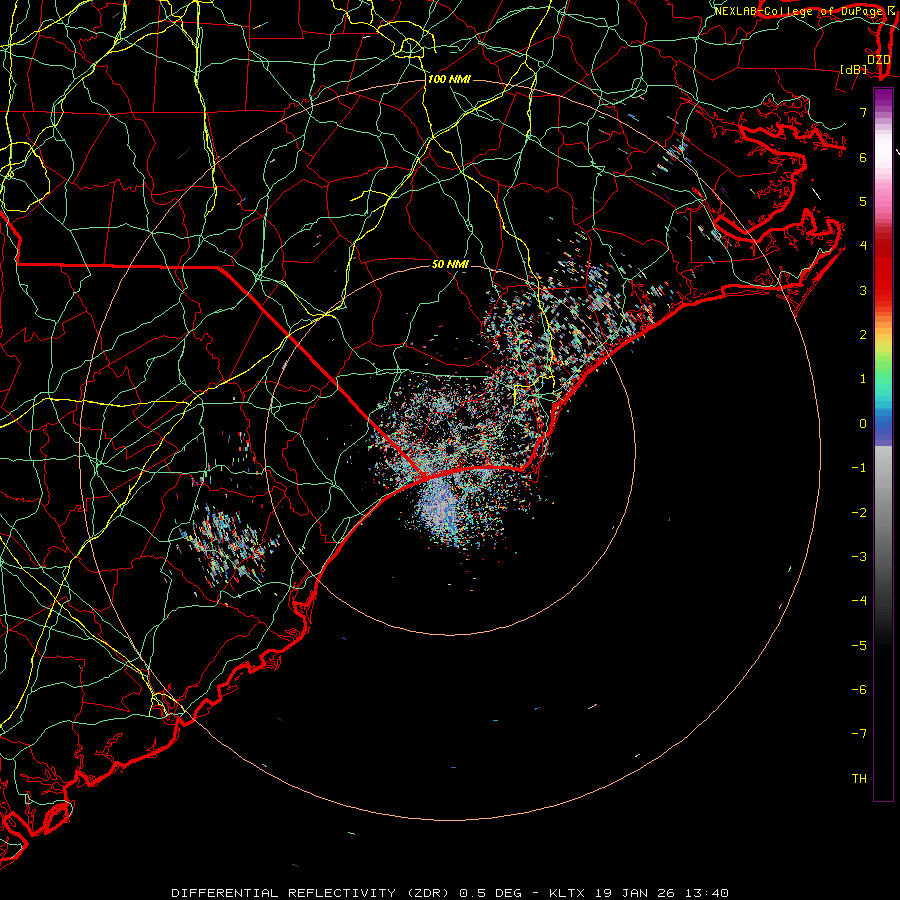Click the '50 NMI' range ring label
Image resolution: width=900 pixels, height=900 pixels.
[x=450, y=264]
